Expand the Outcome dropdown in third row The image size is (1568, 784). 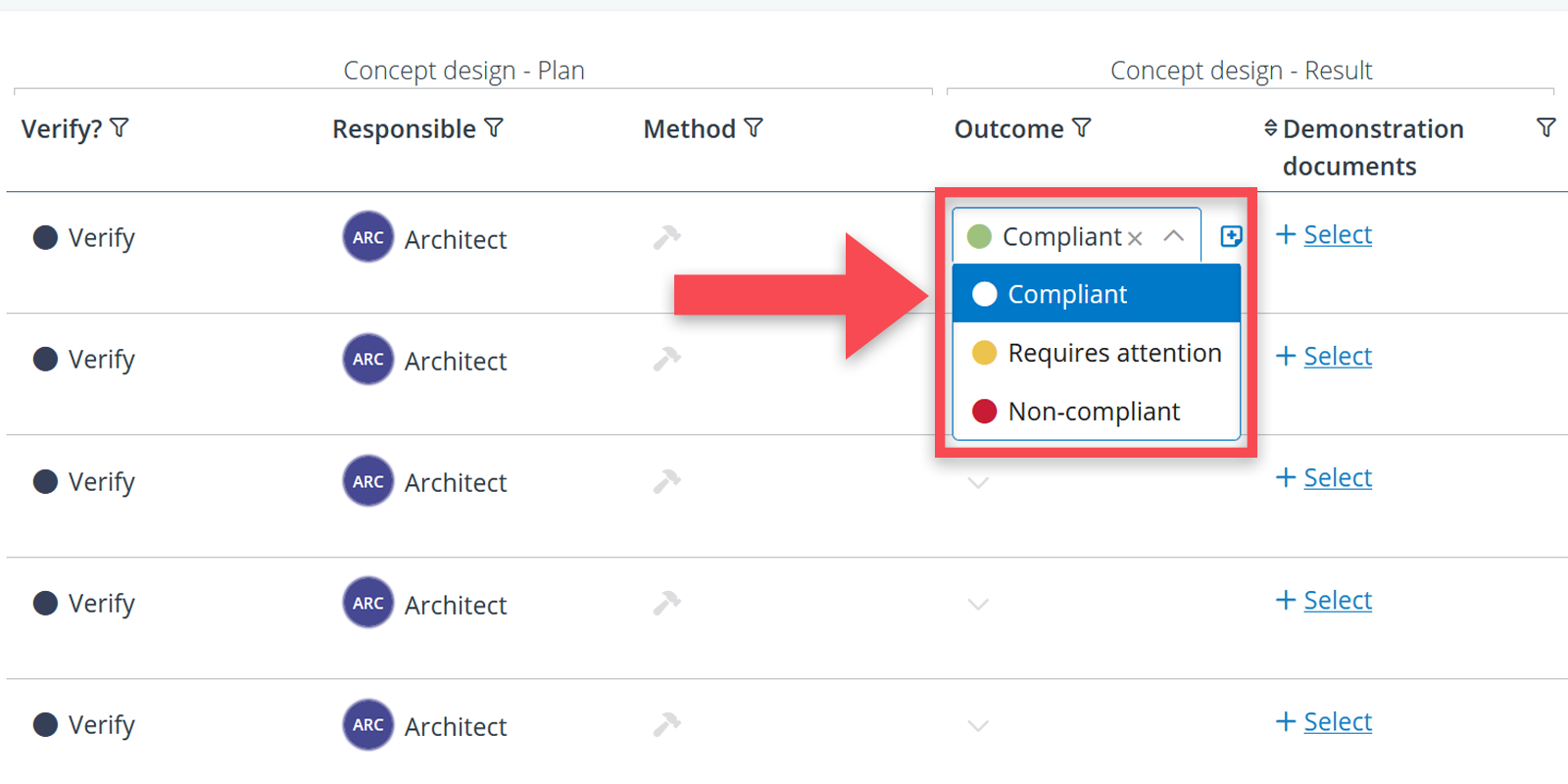[x=978, y=482]
